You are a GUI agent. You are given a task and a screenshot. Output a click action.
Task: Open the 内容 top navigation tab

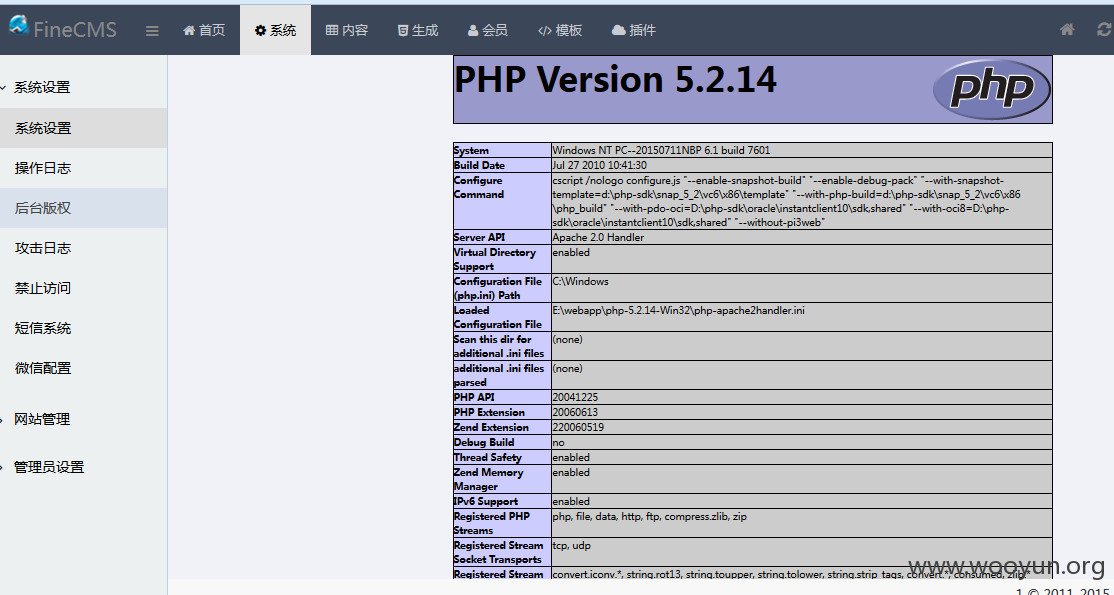[x=347, y=30]
